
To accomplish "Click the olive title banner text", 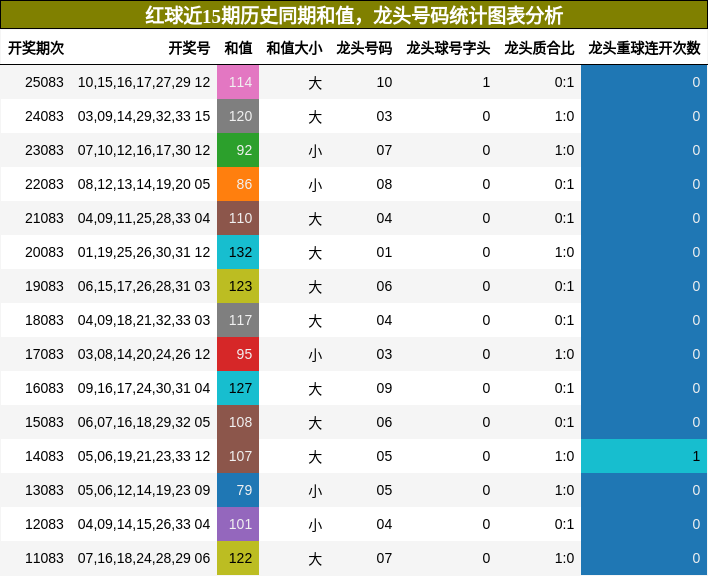I will click(x=354, y=15).
